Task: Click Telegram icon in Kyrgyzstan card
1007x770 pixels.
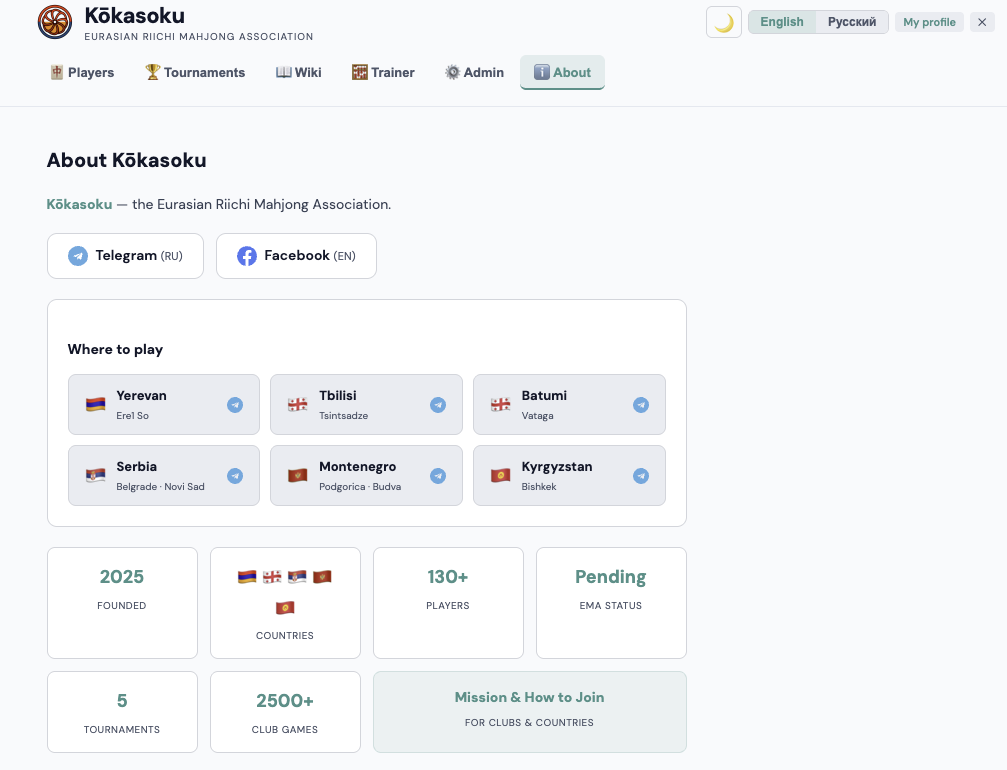Action: 641,476
